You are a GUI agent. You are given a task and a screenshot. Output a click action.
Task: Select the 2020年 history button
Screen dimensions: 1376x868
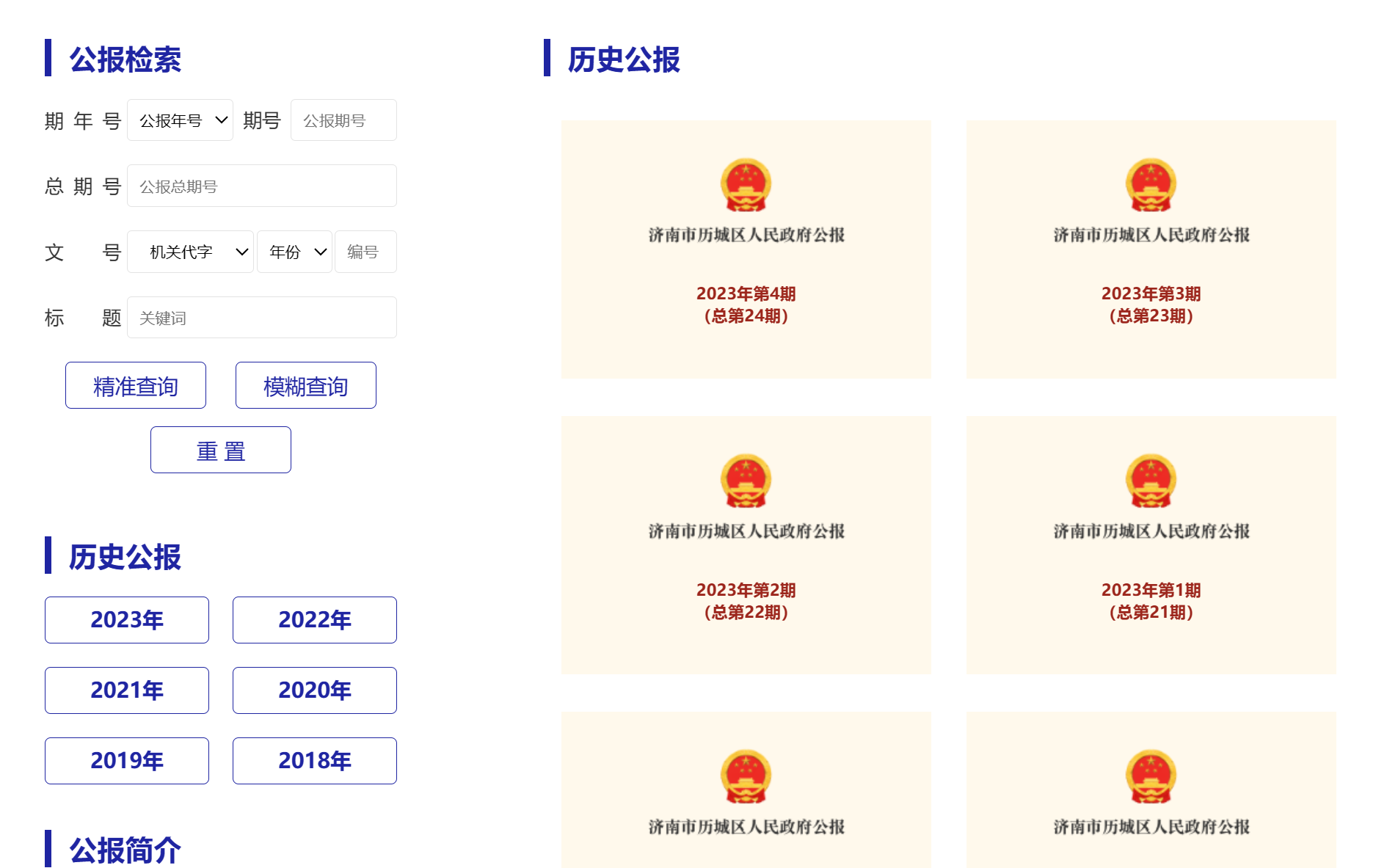coord(315,690)
